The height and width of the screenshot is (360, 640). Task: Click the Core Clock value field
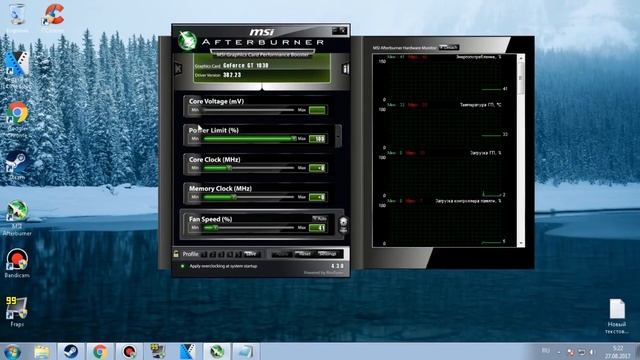(x=318, y=168)
